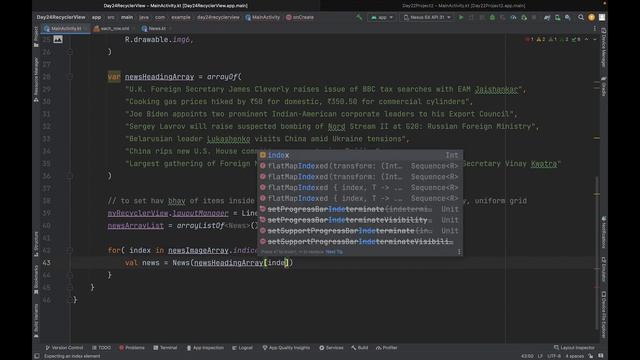
Task: Switch to the News.kt editor tab
Action: (x=154, y=29)
